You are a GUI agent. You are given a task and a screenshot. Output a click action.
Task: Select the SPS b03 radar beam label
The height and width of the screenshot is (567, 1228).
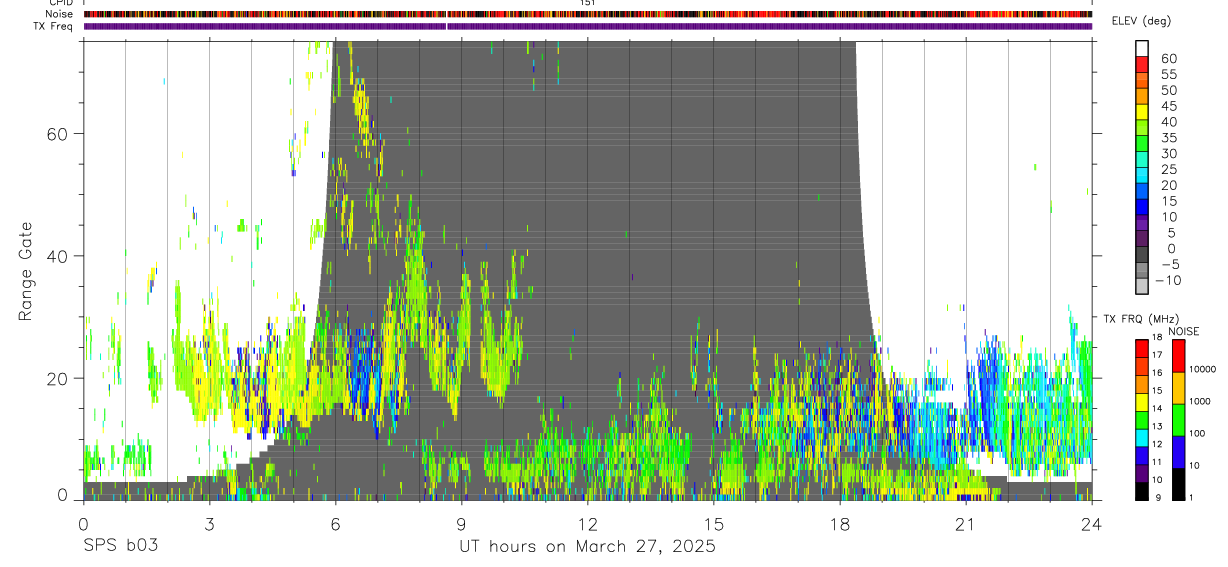120,546
